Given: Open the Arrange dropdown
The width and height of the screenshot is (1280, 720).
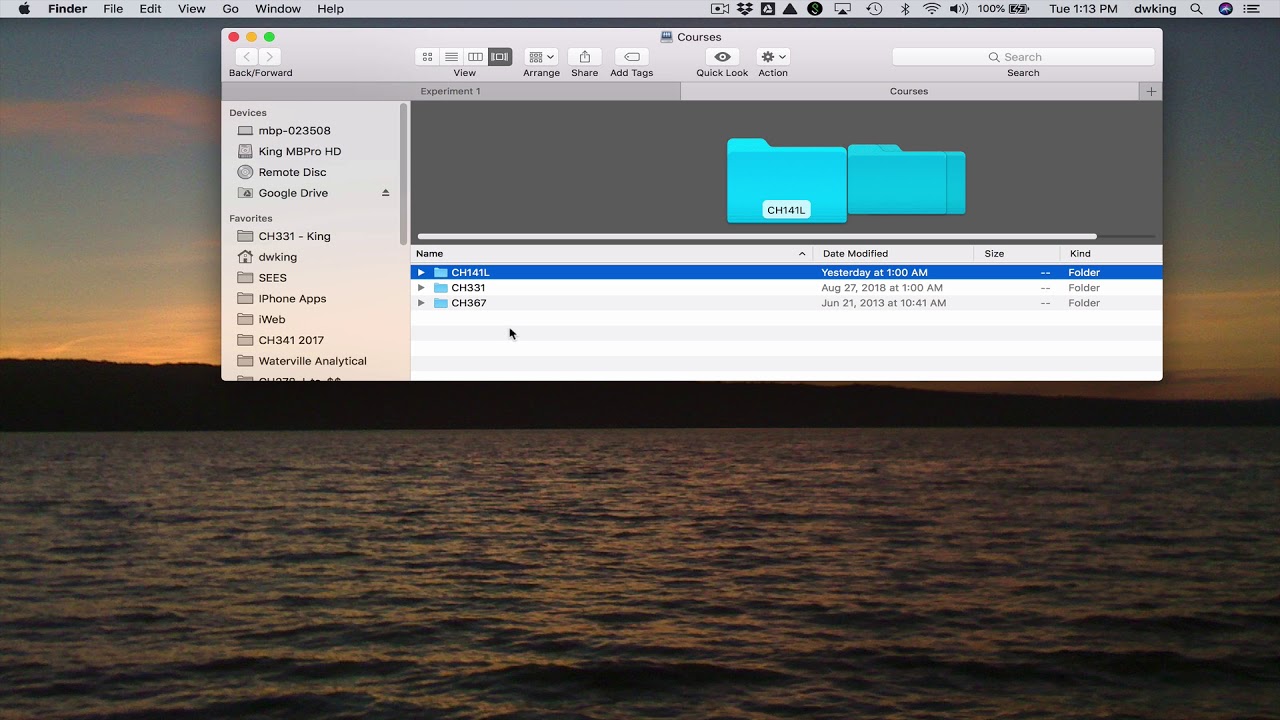Looking at the screenshot, I should pos(541,57).
